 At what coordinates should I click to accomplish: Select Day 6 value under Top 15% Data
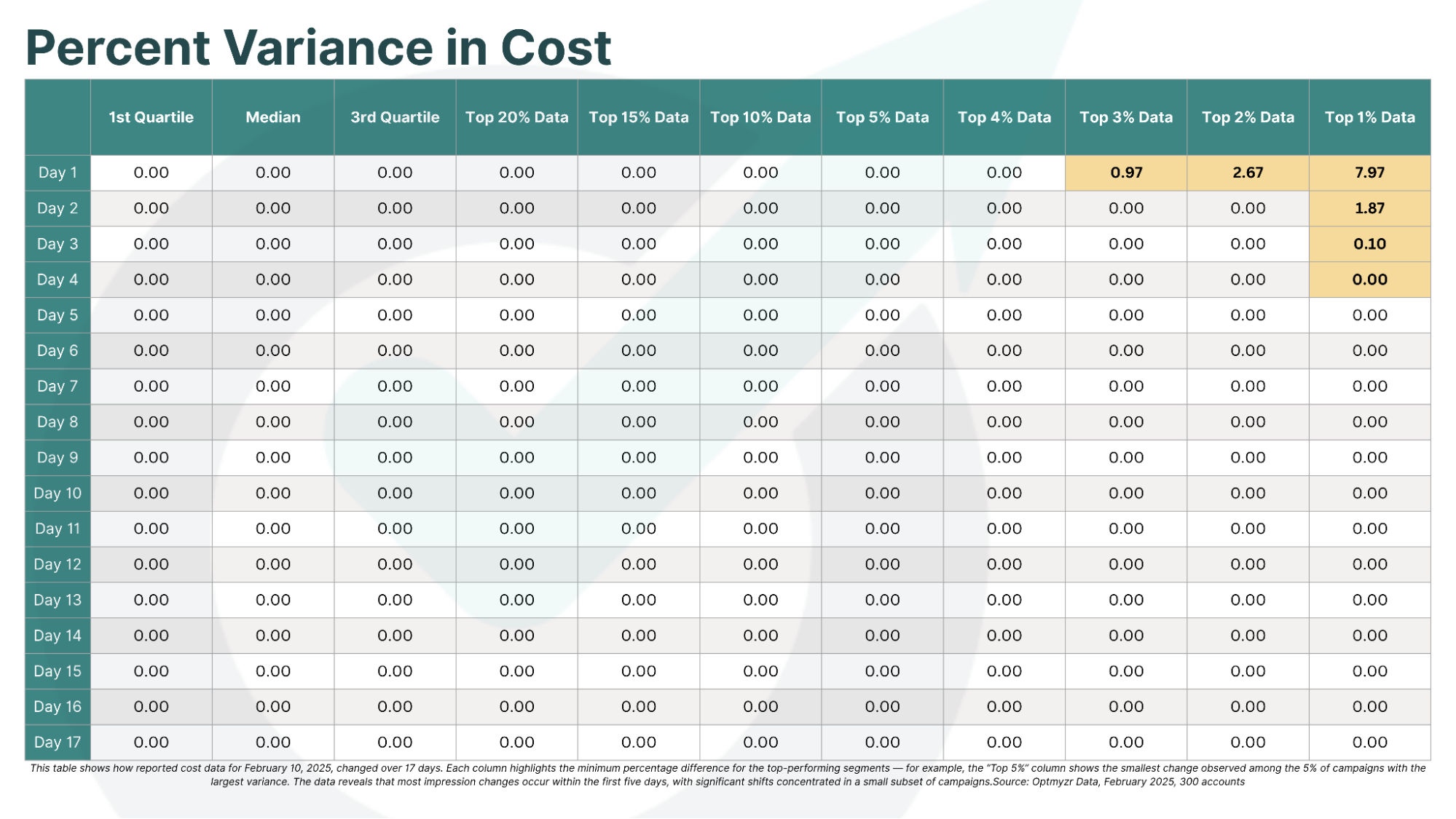tap(639, 351)
